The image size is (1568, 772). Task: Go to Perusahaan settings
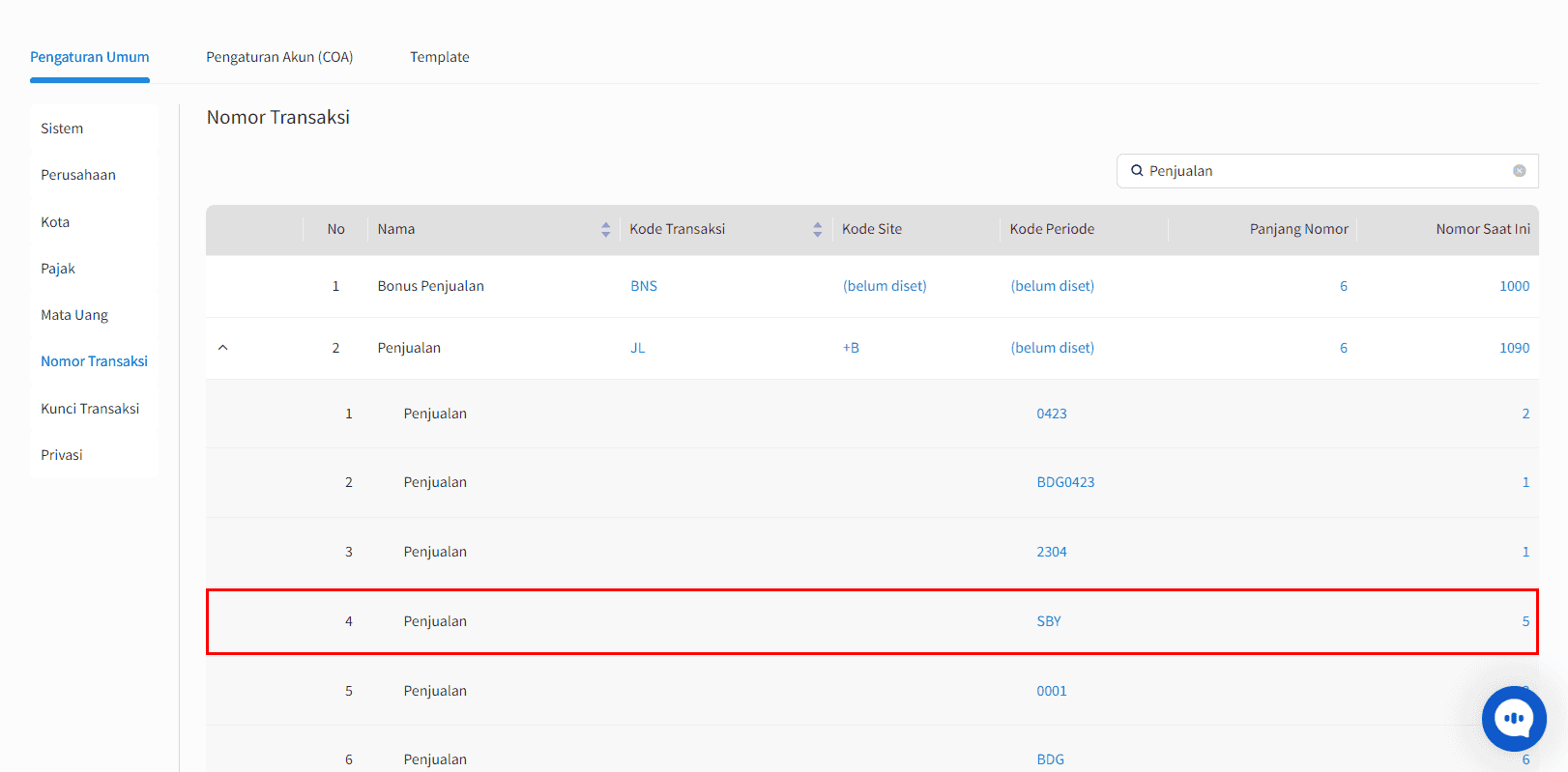78,175
